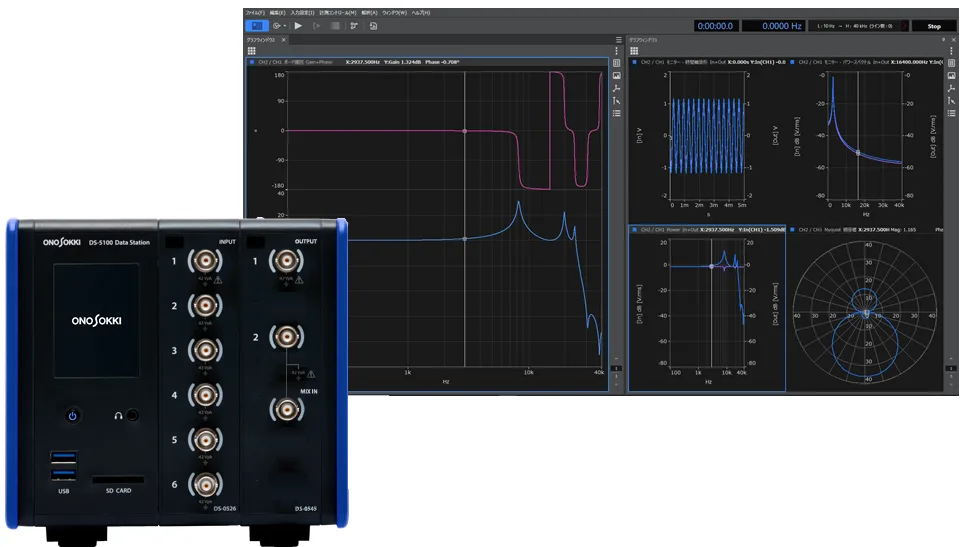Click the picture icon in left graph sidebar

pos(617,76)
